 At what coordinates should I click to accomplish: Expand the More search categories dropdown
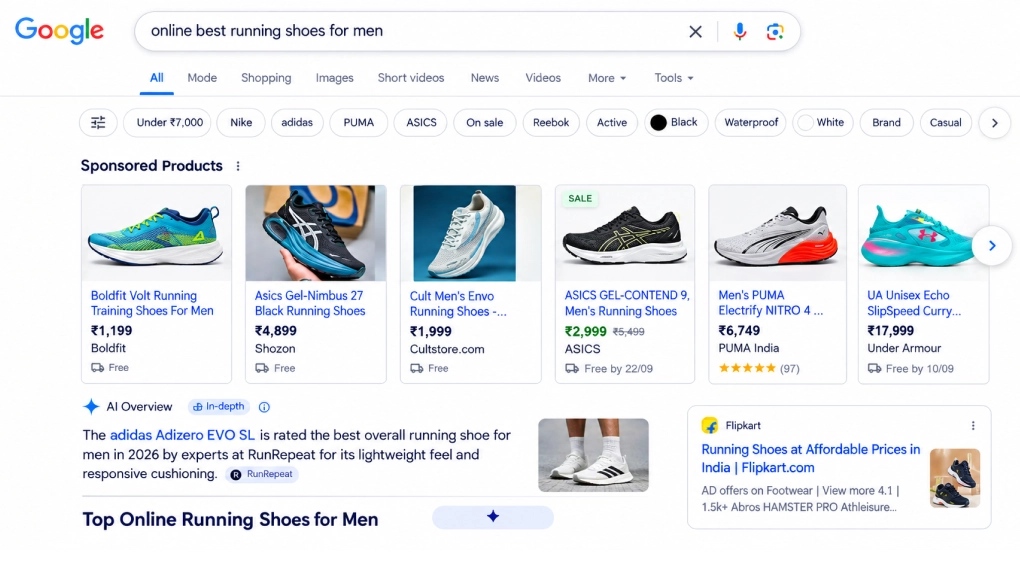[607, 78]
